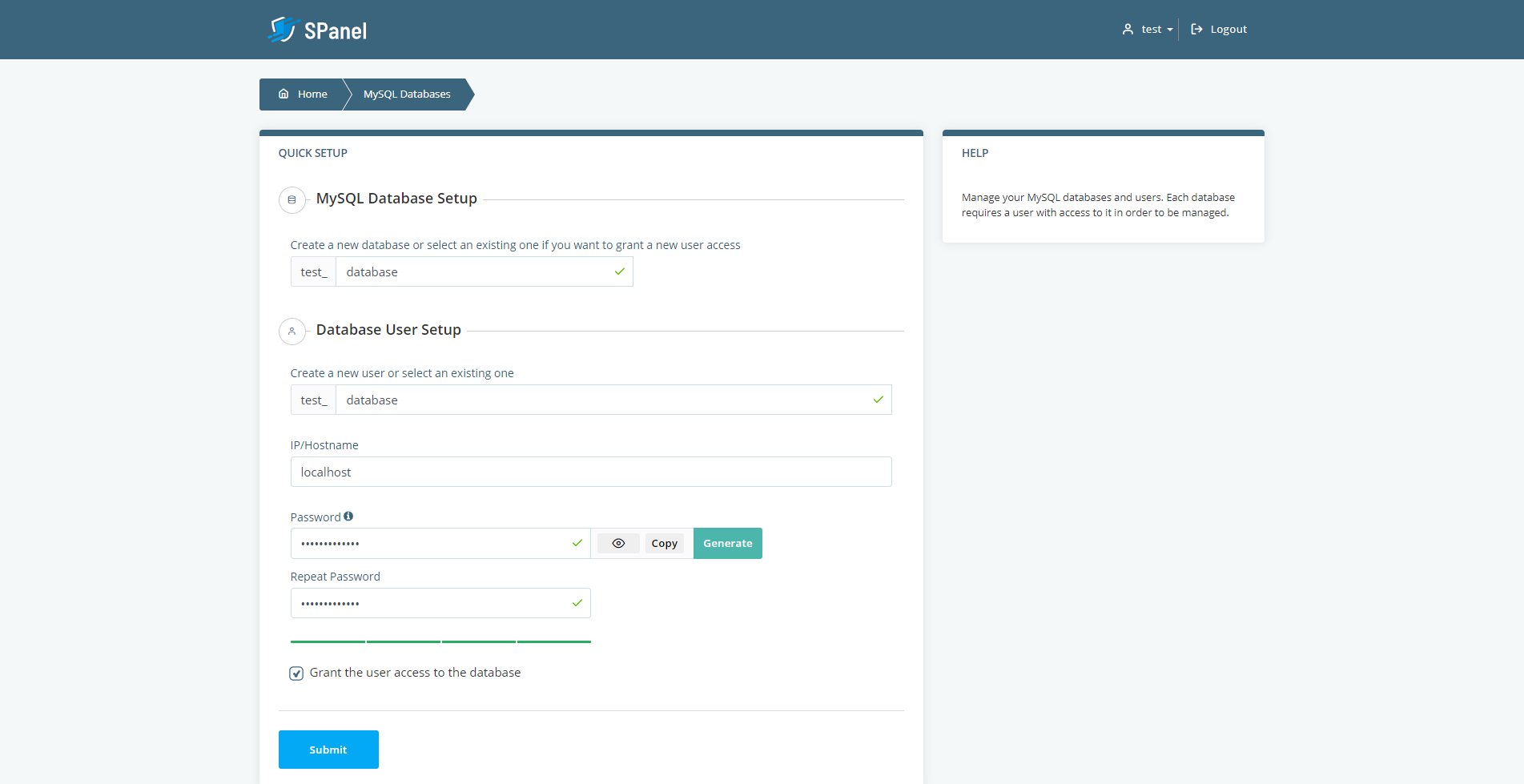The image size is (1524, 784).
Task: Click the MySQL Database Setup title
Action: 396,199
